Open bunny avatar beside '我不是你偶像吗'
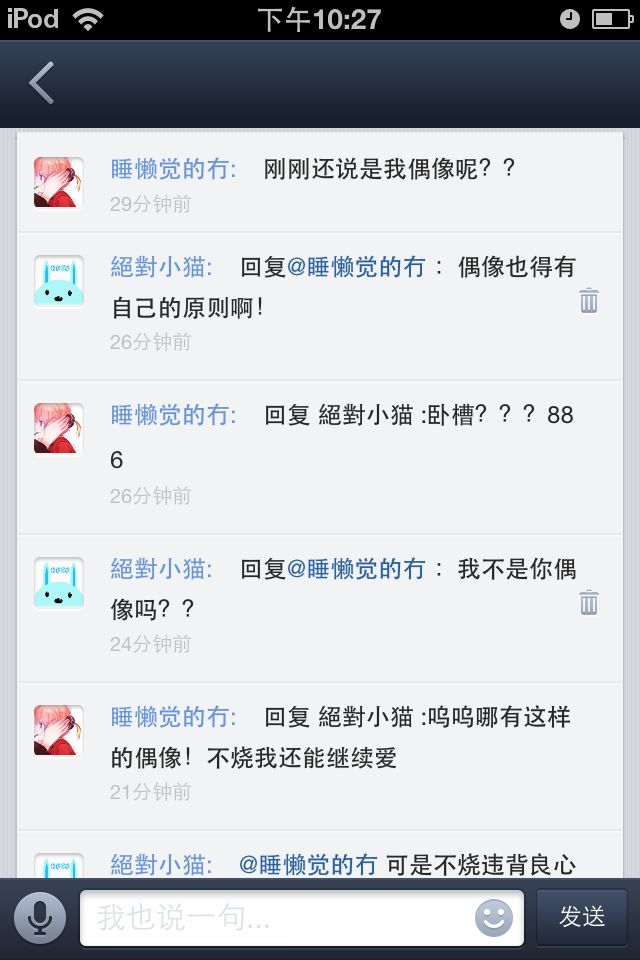 tap(58, 582)
